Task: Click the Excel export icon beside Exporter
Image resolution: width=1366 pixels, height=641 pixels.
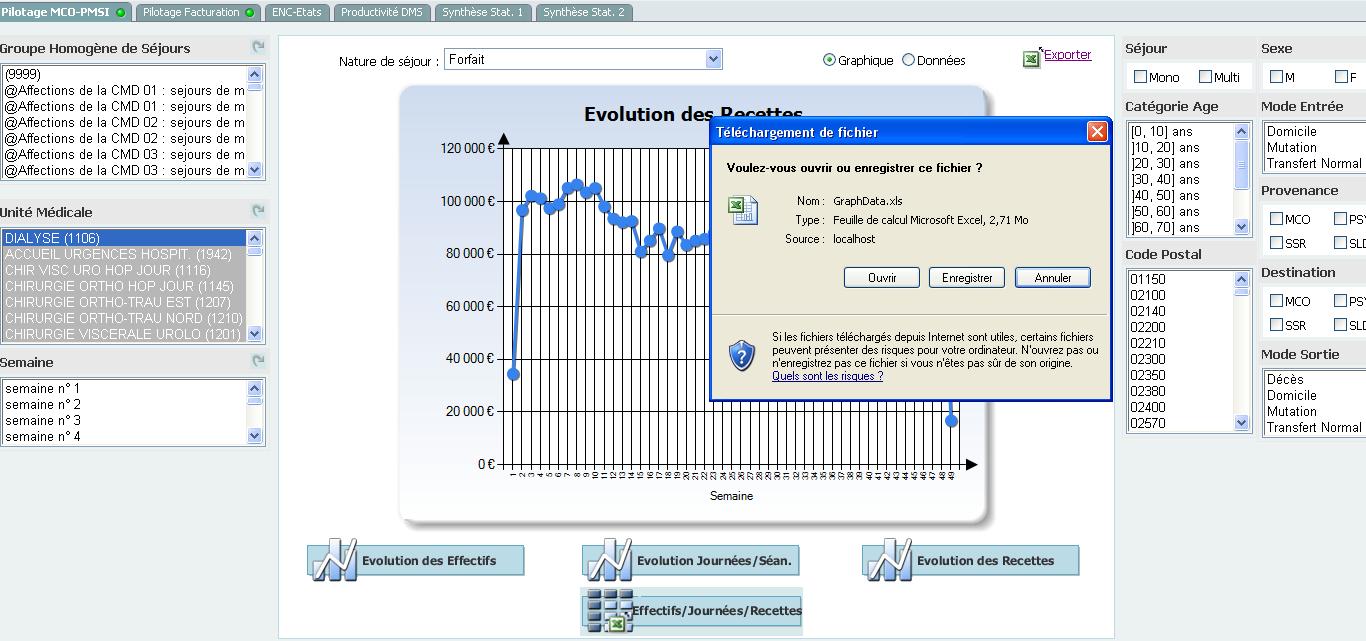Action: pyautogui.click(x=1031, y=59)
